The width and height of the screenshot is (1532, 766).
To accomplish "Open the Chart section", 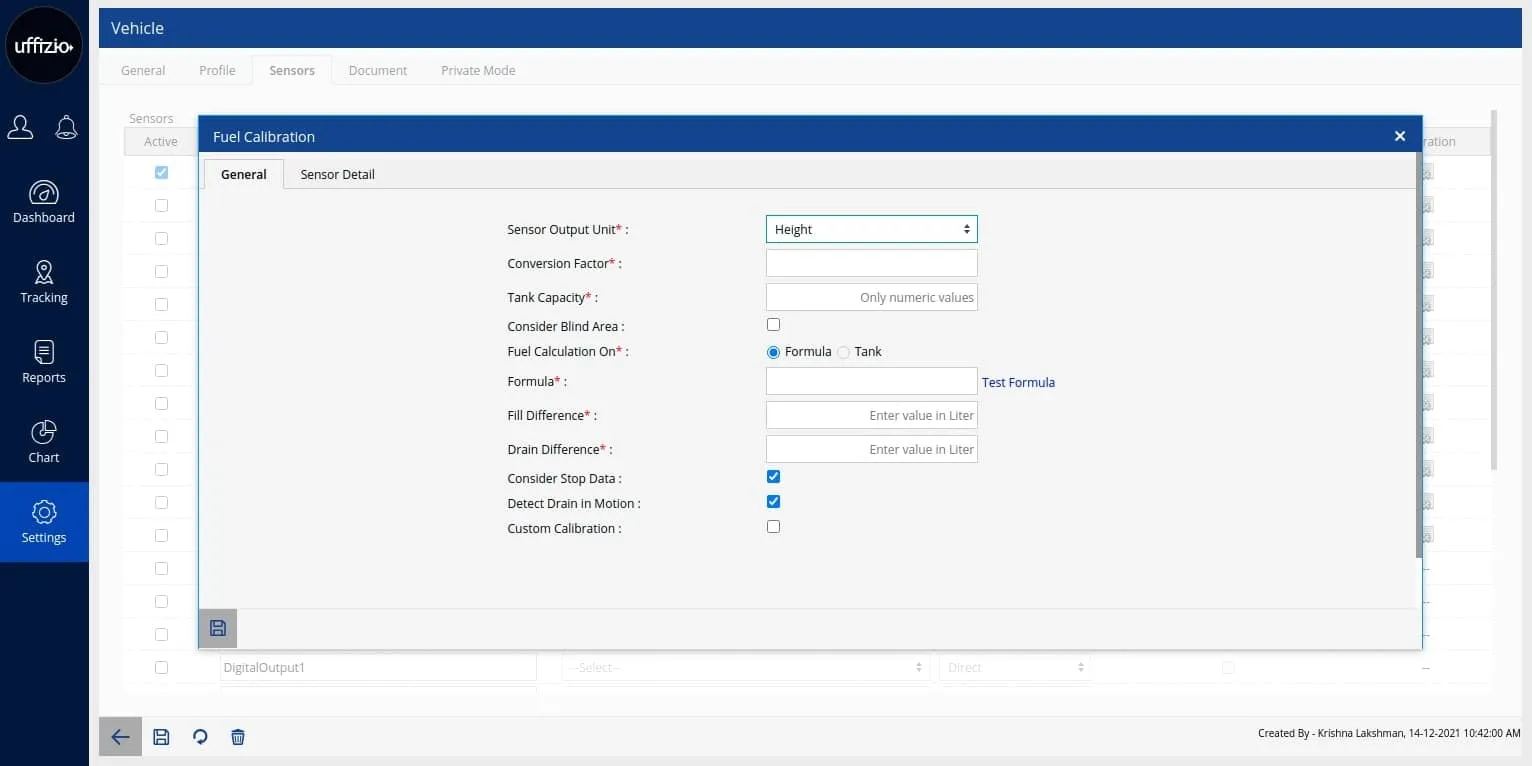I will (x=44, y=442).
